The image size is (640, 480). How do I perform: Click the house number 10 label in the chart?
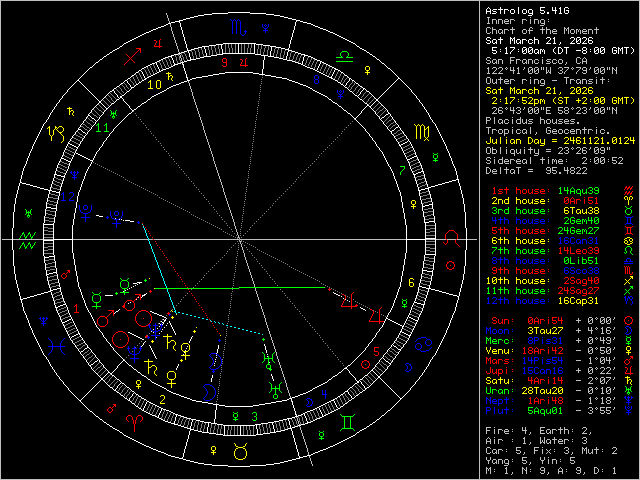153,85
